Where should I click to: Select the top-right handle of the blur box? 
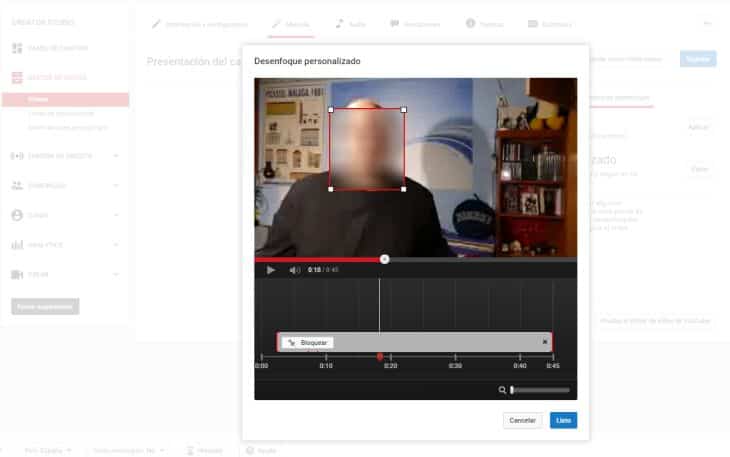pyautogui.click(x=404, y=110)
